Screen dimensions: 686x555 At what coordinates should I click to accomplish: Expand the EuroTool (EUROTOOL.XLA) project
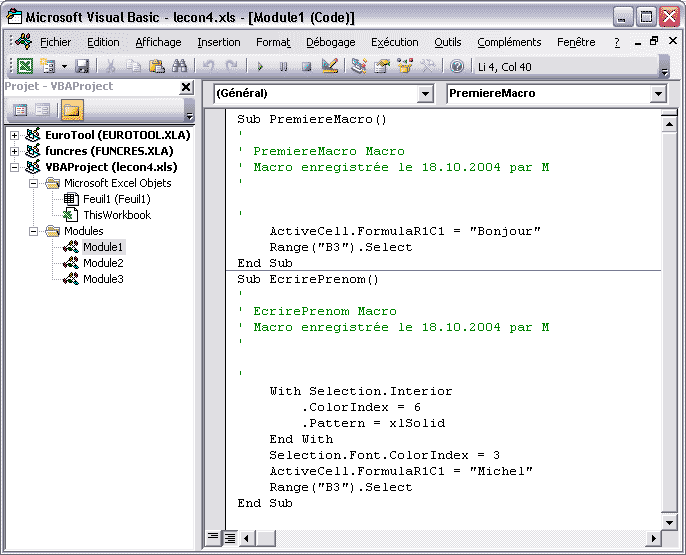(x=14, y=135)
